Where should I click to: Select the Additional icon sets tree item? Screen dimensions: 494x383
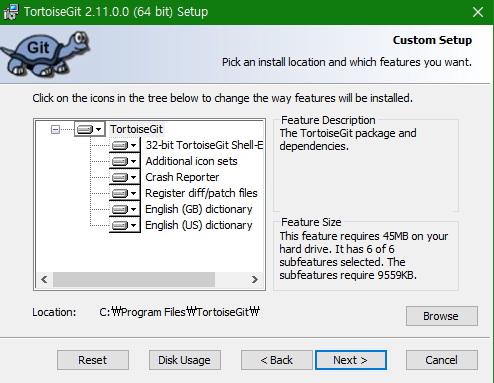point(191,161)
